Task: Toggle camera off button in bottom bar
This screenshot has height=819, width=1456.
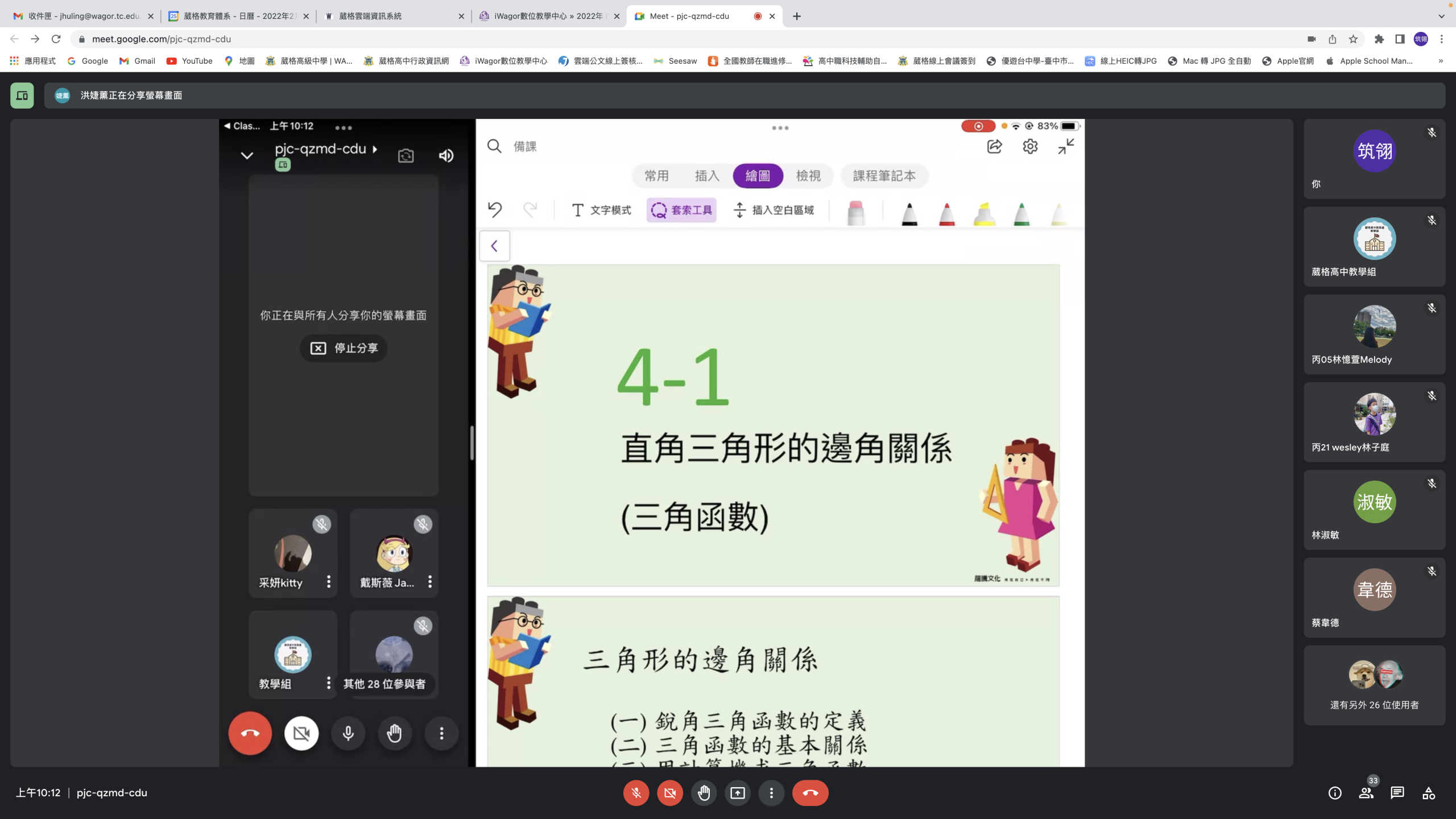Action: [670, 793]
